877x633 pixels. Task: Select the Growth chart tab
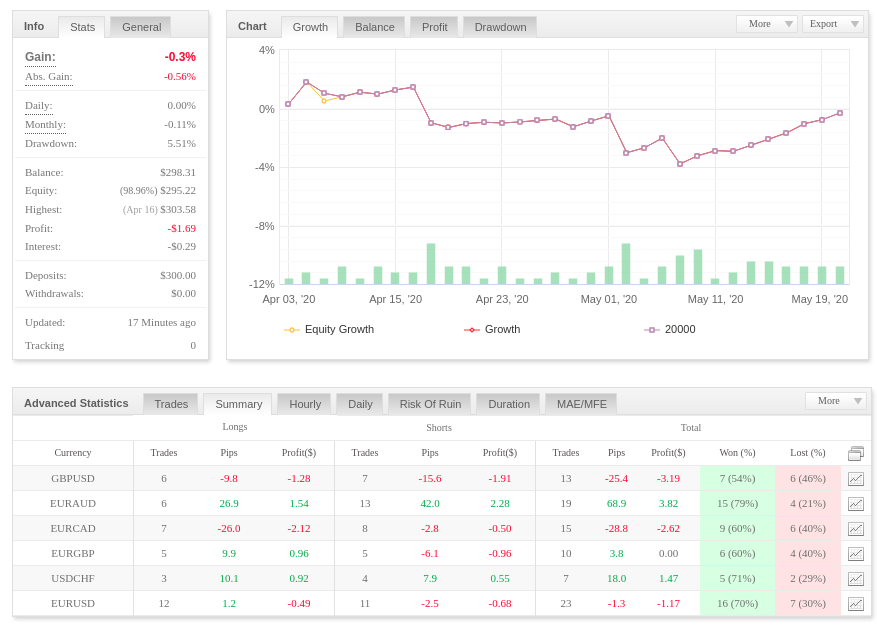click(310, 27)
